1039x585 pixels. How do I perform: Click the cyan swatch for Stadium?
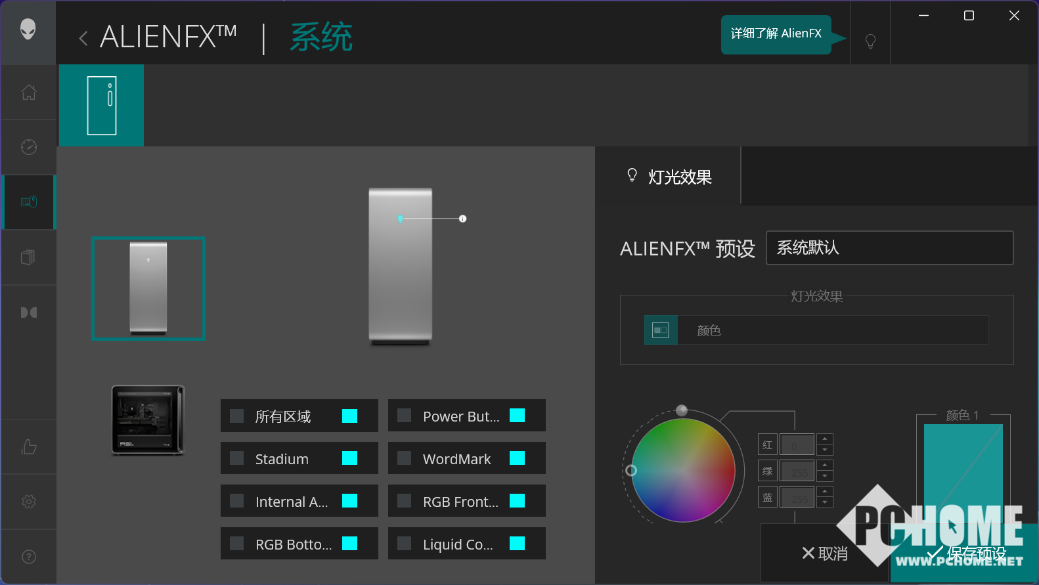tap(350, 458)
